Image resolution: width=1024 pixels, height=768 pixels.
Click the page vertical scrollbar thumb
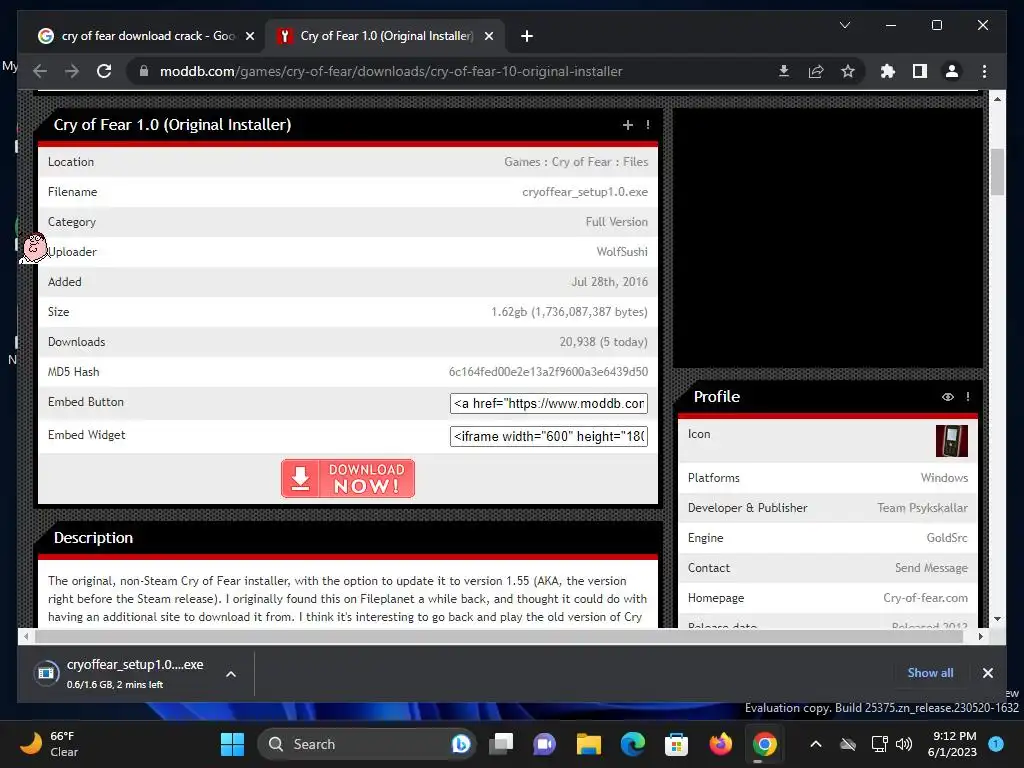click(997, 172)
